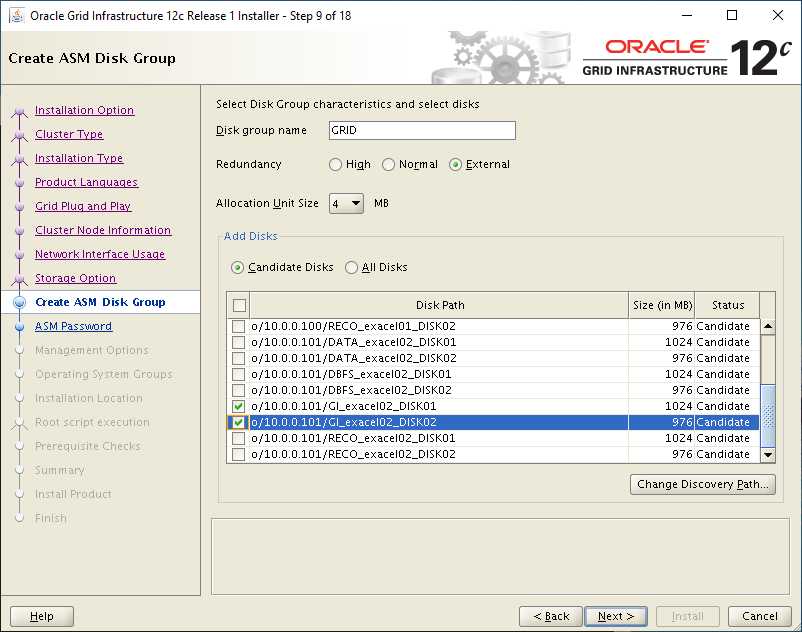This screenshot has height=632, width=802.
Task: Click o/10.0.0.100/RECO_exacel01_DISK02 path text
Action: [353, 326]
